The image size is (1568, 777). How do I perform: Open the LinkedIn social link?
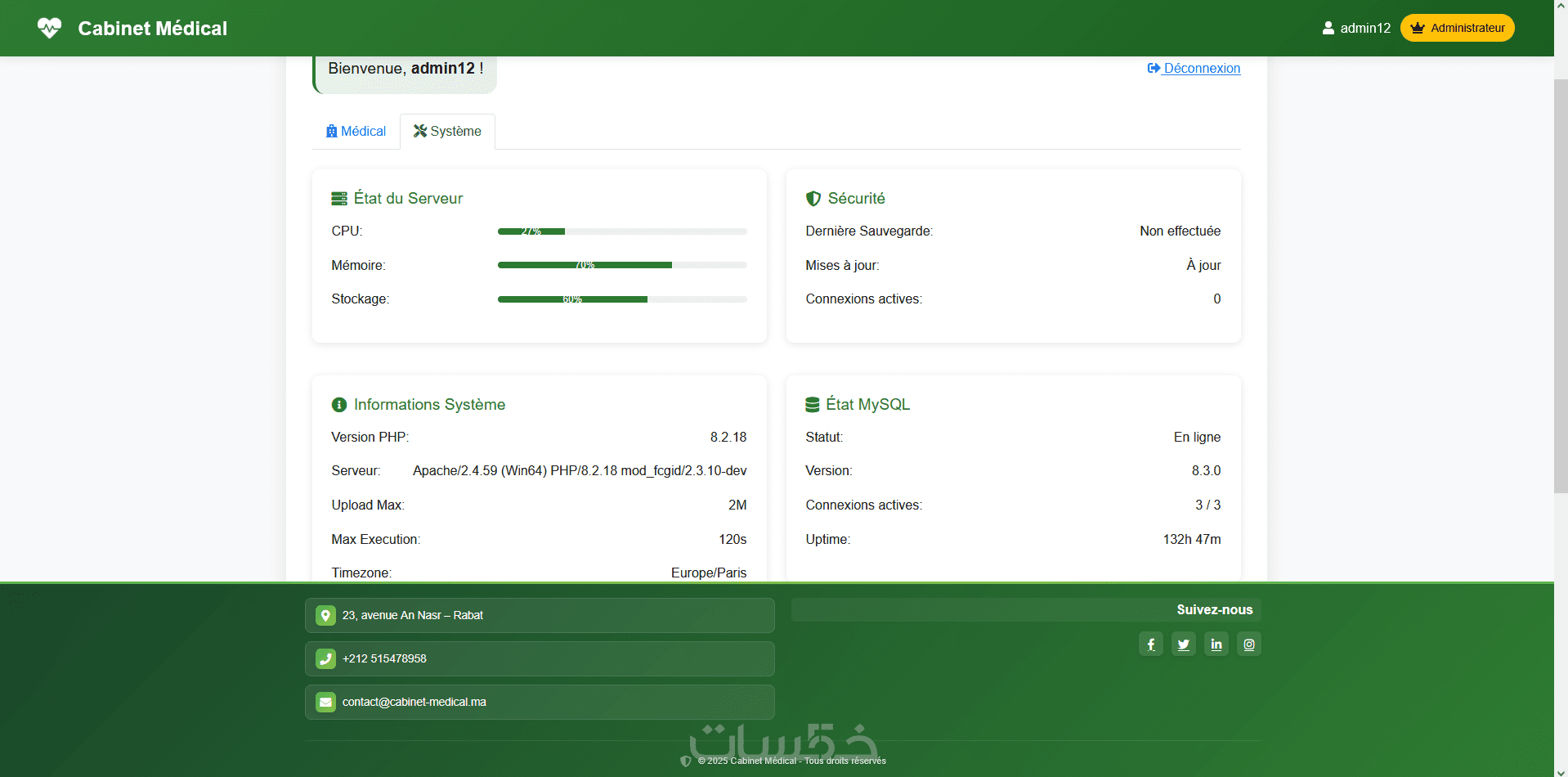tap(1216, 644)
